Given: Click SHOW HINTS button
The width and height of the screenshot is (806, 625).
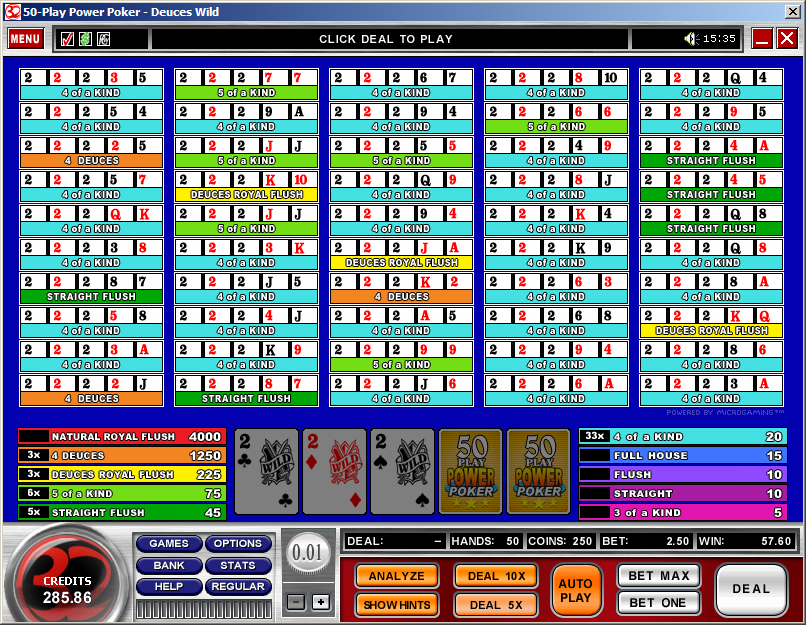Looking at the screenshot, I should (396, 605).
